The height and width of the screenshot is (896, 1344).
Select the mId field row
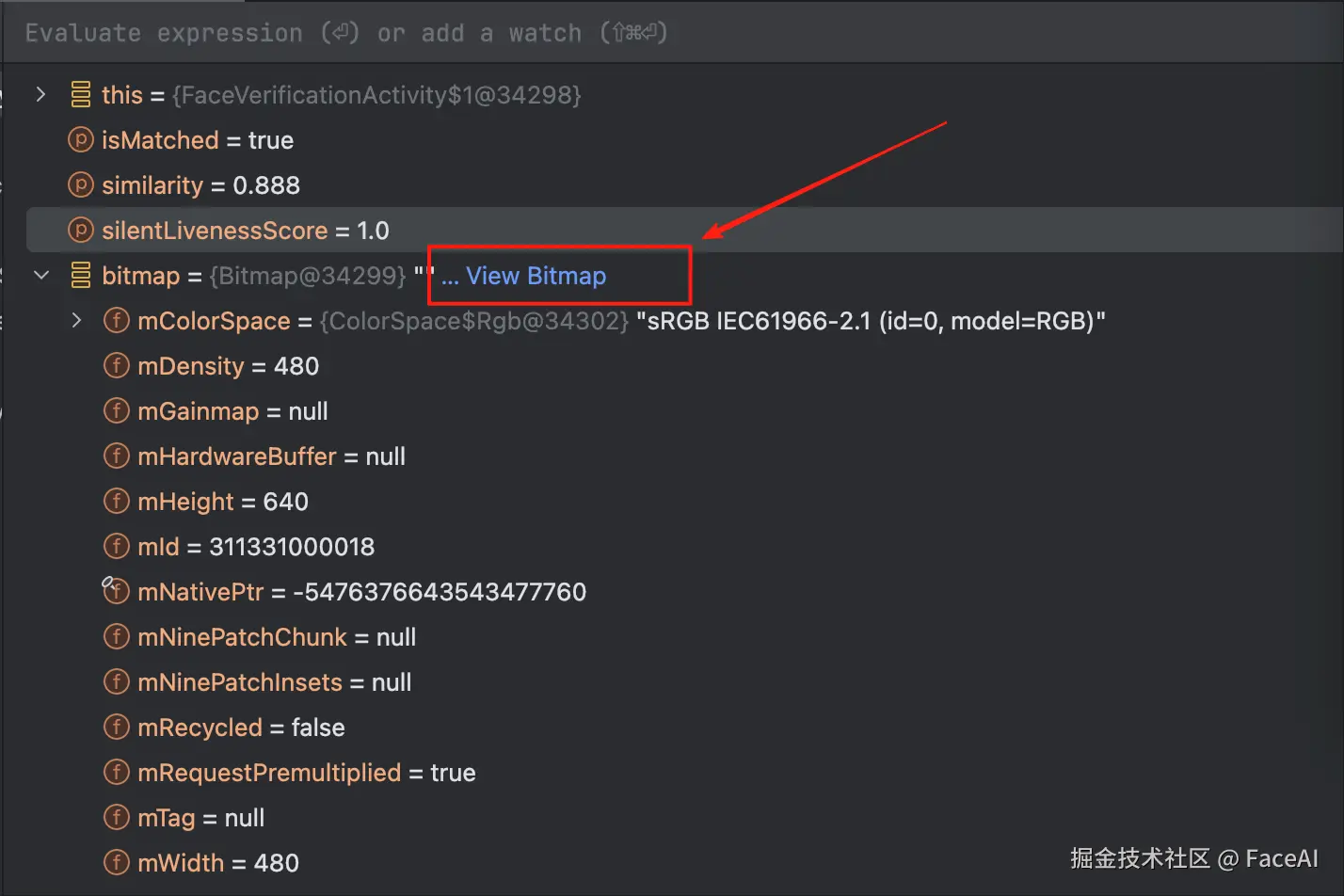coord(256,547)
